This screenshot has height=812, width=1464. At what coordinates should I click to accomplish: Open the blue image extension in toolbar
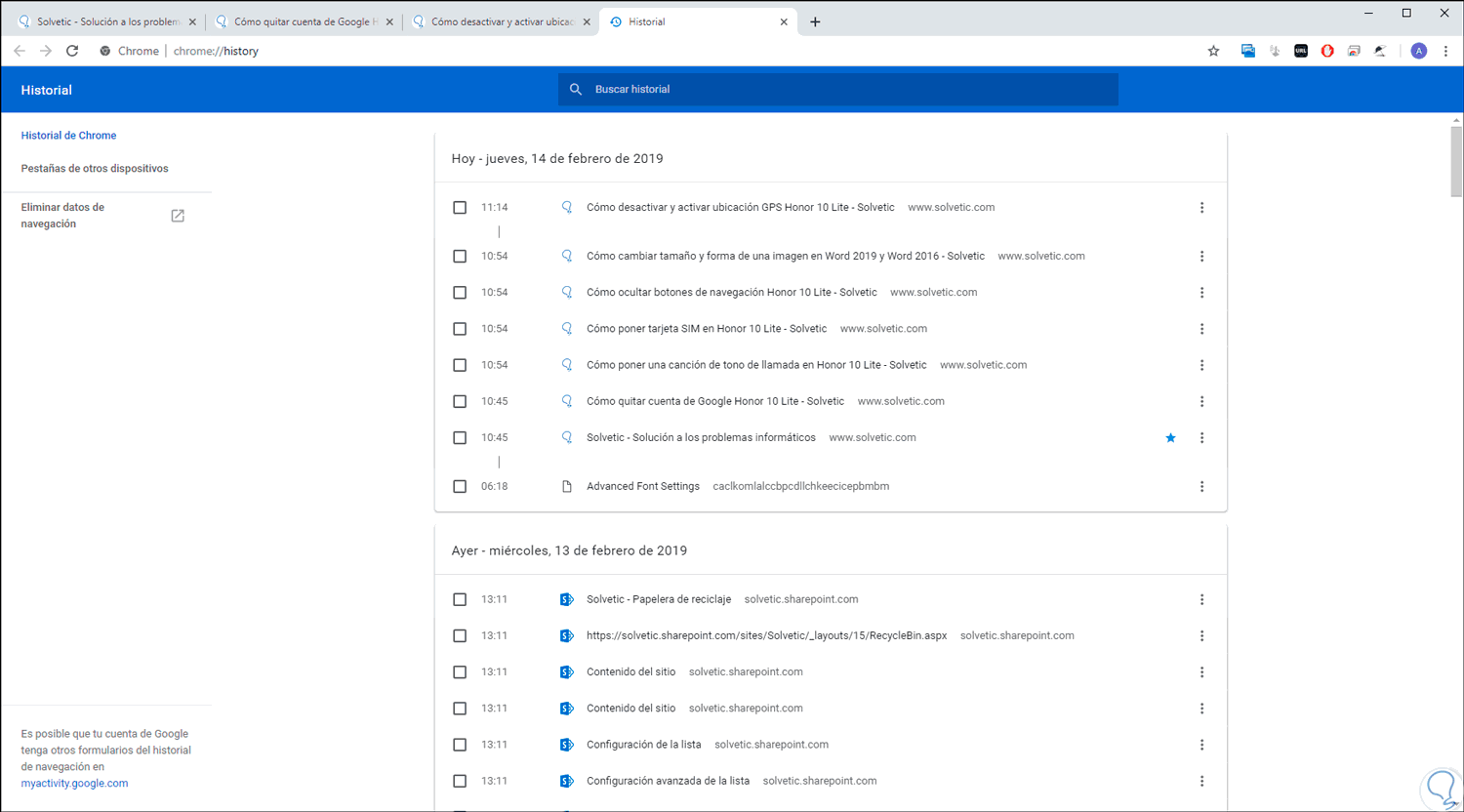(x=1247, y=51)
